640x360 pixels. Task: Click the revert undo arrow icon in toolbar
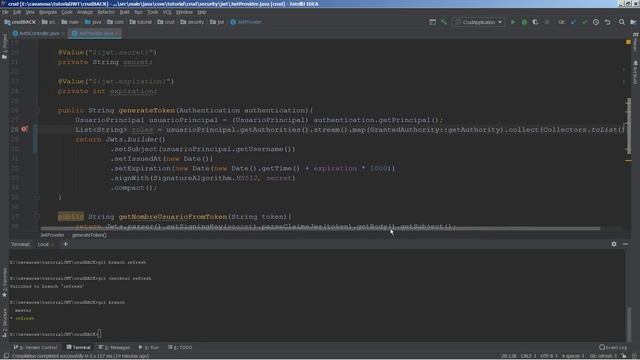coord(608,22)
